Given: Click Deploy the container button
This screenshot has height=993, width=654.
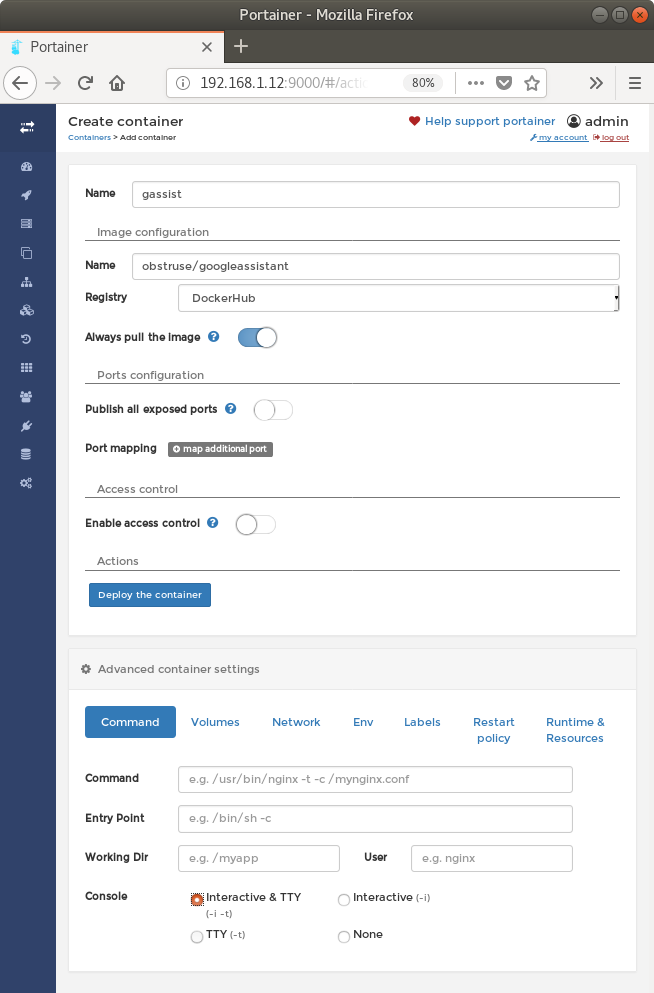Looking at the screenshot, I should [150, 595].
